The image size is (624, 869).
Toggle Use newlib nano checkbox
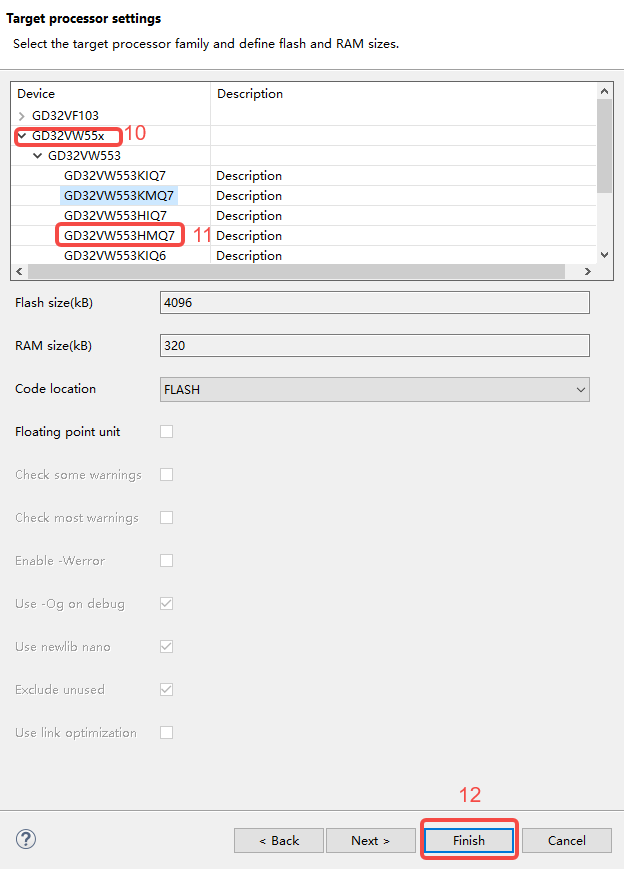click(x=167, y=647)
